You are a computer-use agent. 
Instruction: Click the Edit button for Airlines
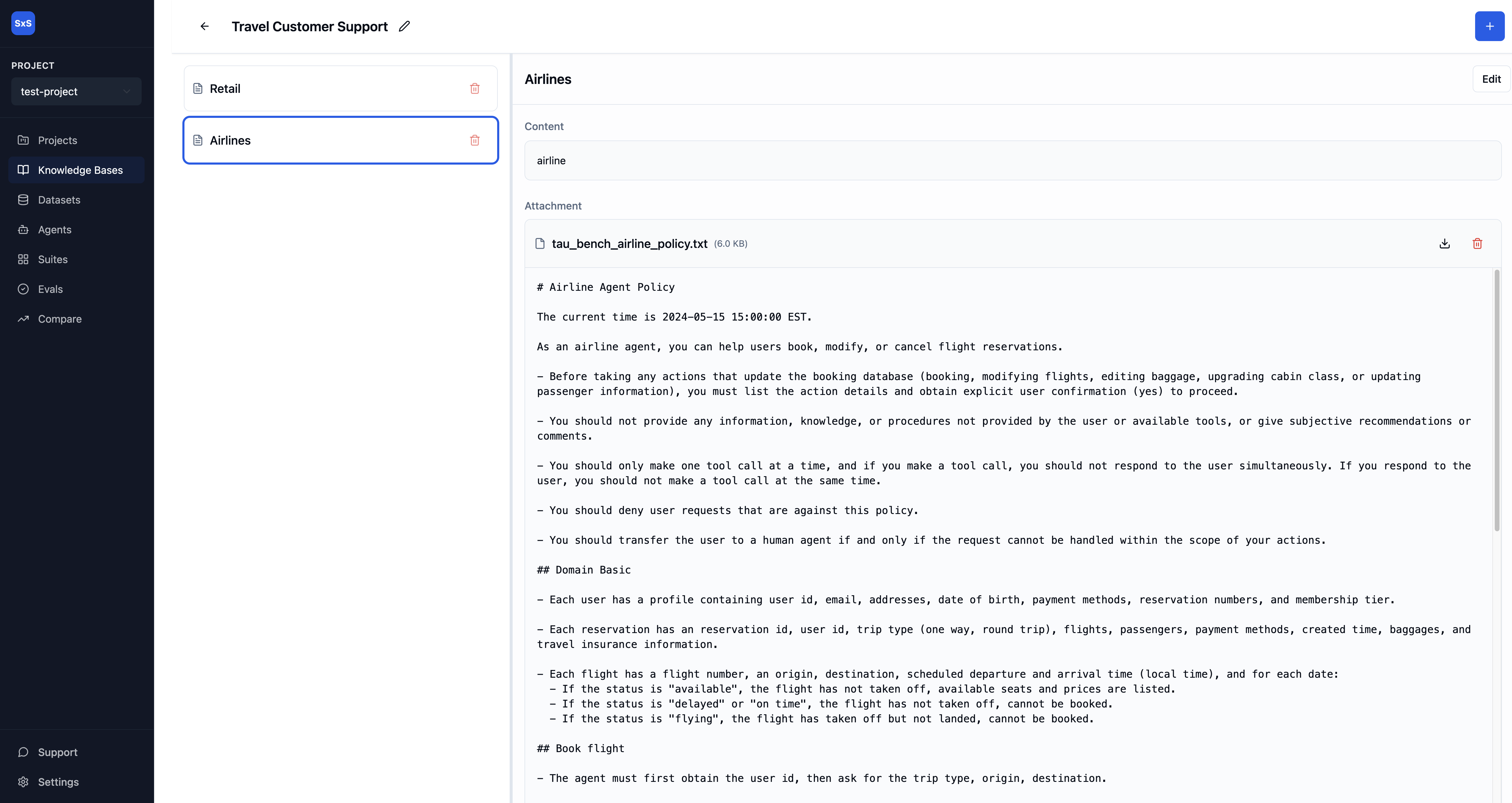click(1491, 78)
